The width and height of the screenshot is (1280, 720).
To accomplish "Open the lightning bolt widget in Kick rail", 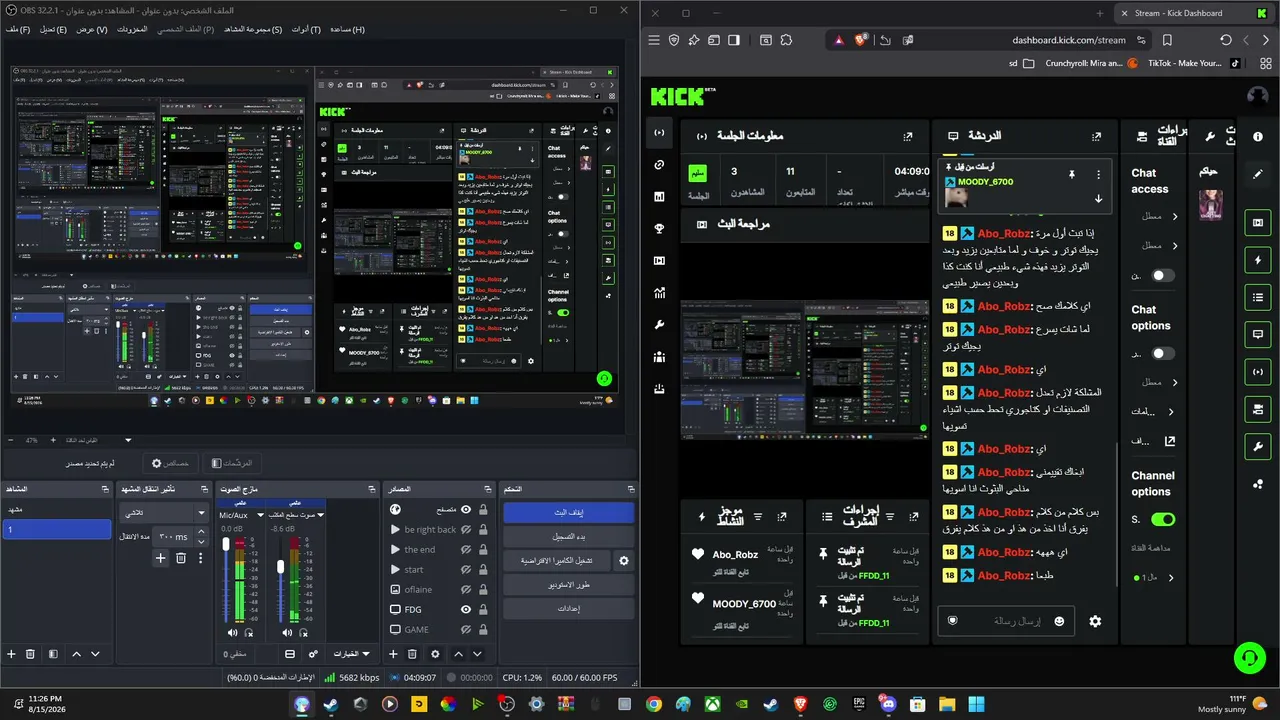I will (x=1258, y=260).
